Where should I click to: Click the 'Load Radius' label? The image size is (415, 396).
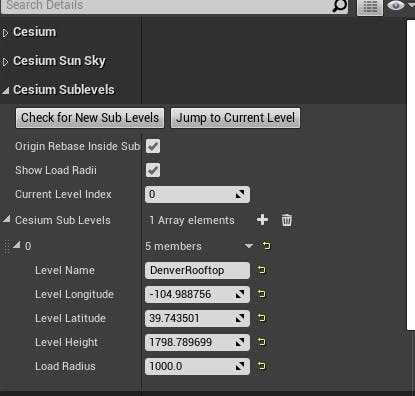65,366
